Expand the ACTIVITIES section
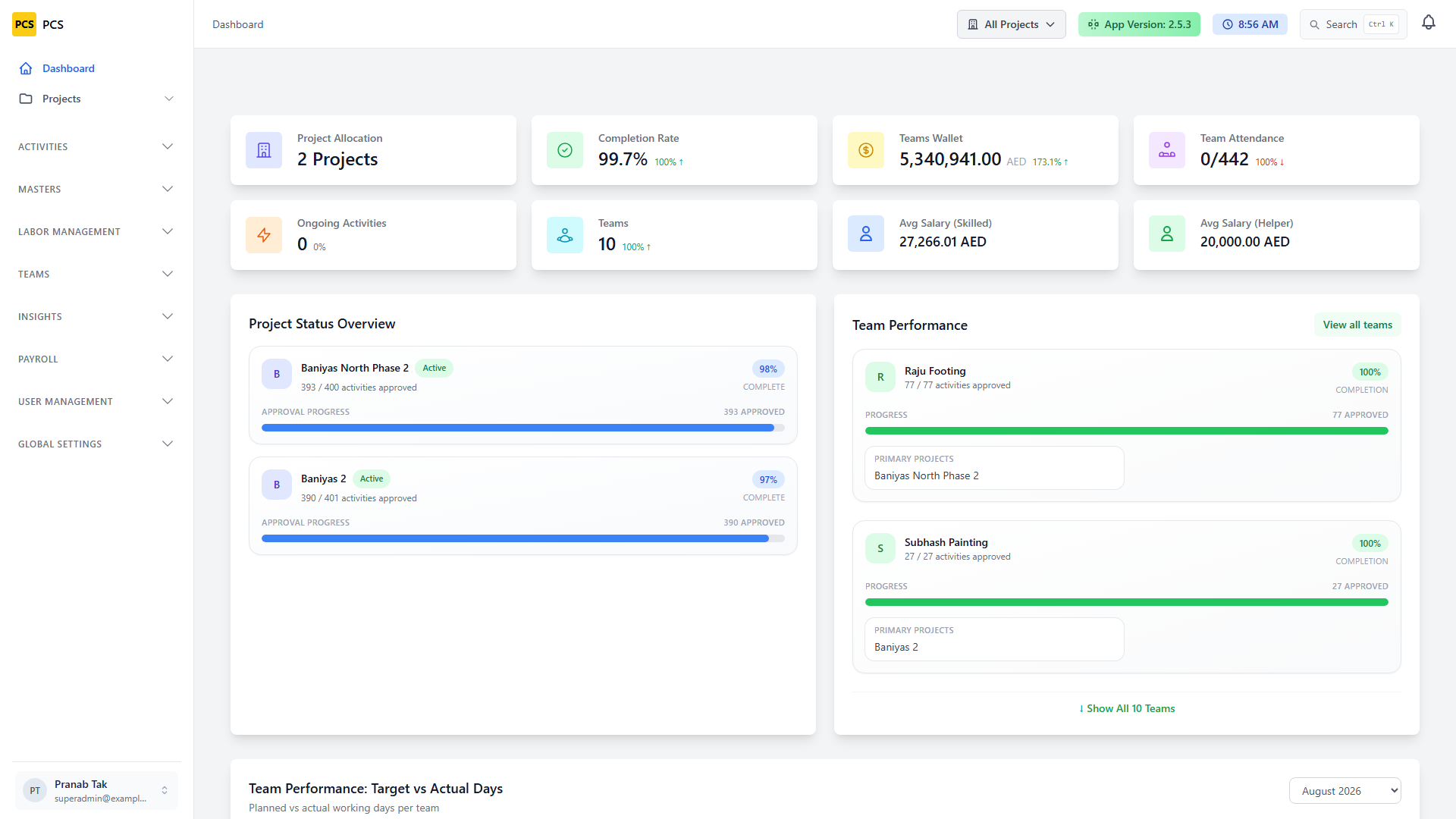The height and width of the screenshot is (819, 1456). 96,146
